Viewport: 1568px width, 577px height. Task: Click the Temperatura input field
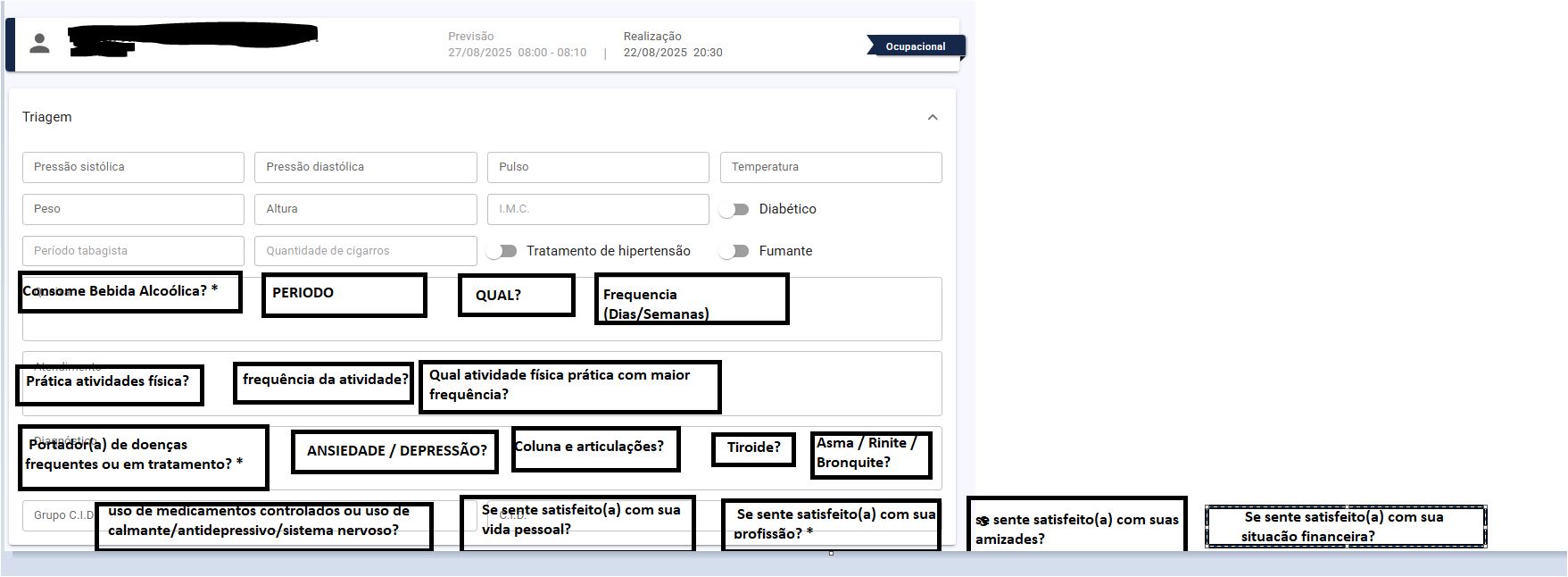tap(830, 167)
